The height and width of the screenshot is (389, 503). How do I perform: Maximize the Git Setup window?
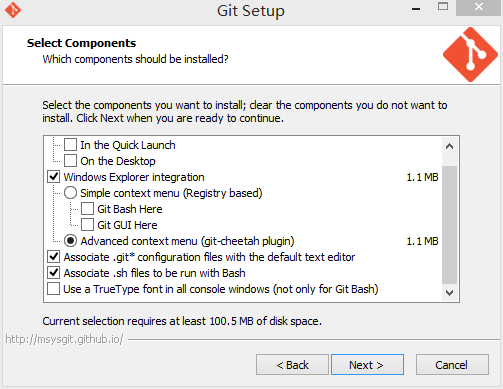(443, 7)
